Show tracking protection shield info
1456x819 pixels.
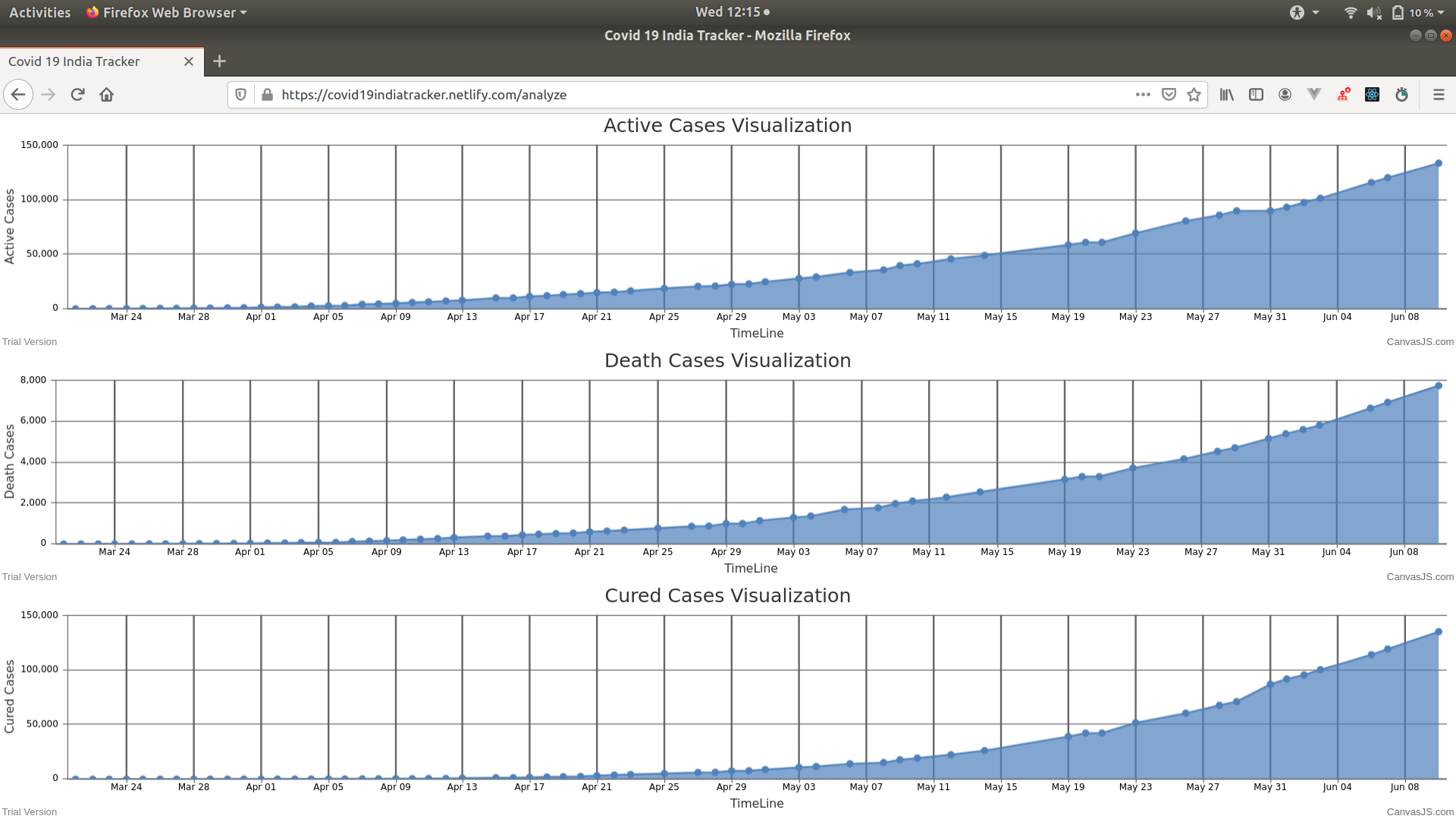(x=241, y=95)
